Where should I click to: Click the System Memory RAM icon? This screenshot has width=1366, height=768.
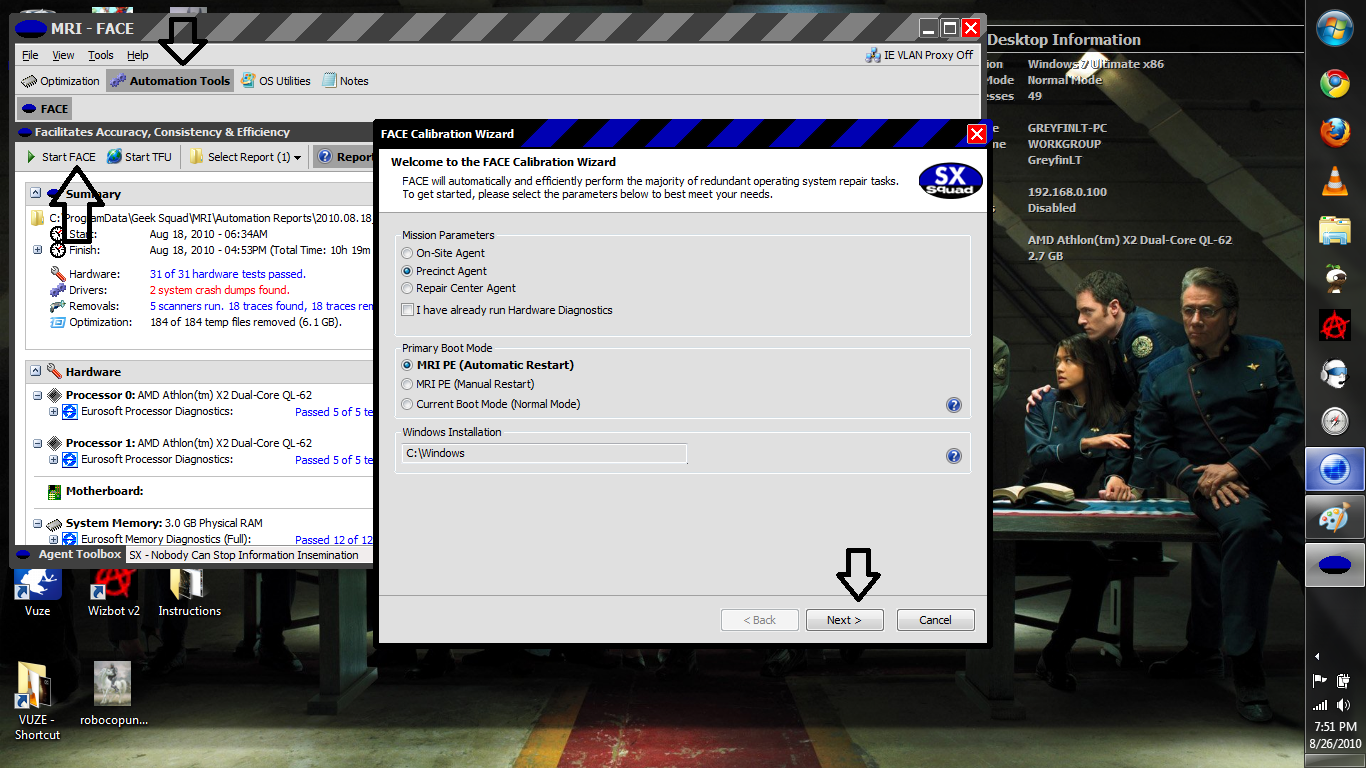pyautogui.click(x=54, y=523)
